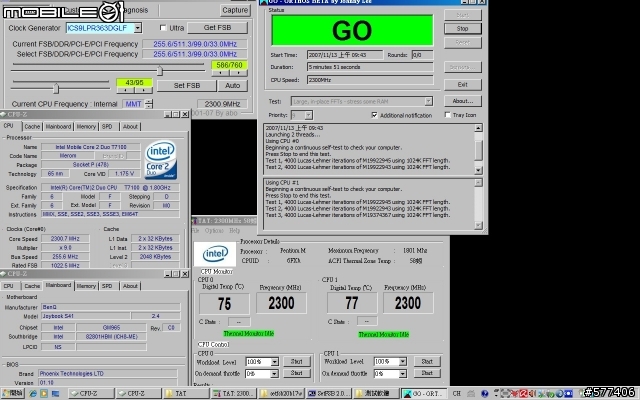Switch to first CPU-Z taskbar button
Viewport: 640px width, 400px height.
pyautogui.click(x=91, y=393)
